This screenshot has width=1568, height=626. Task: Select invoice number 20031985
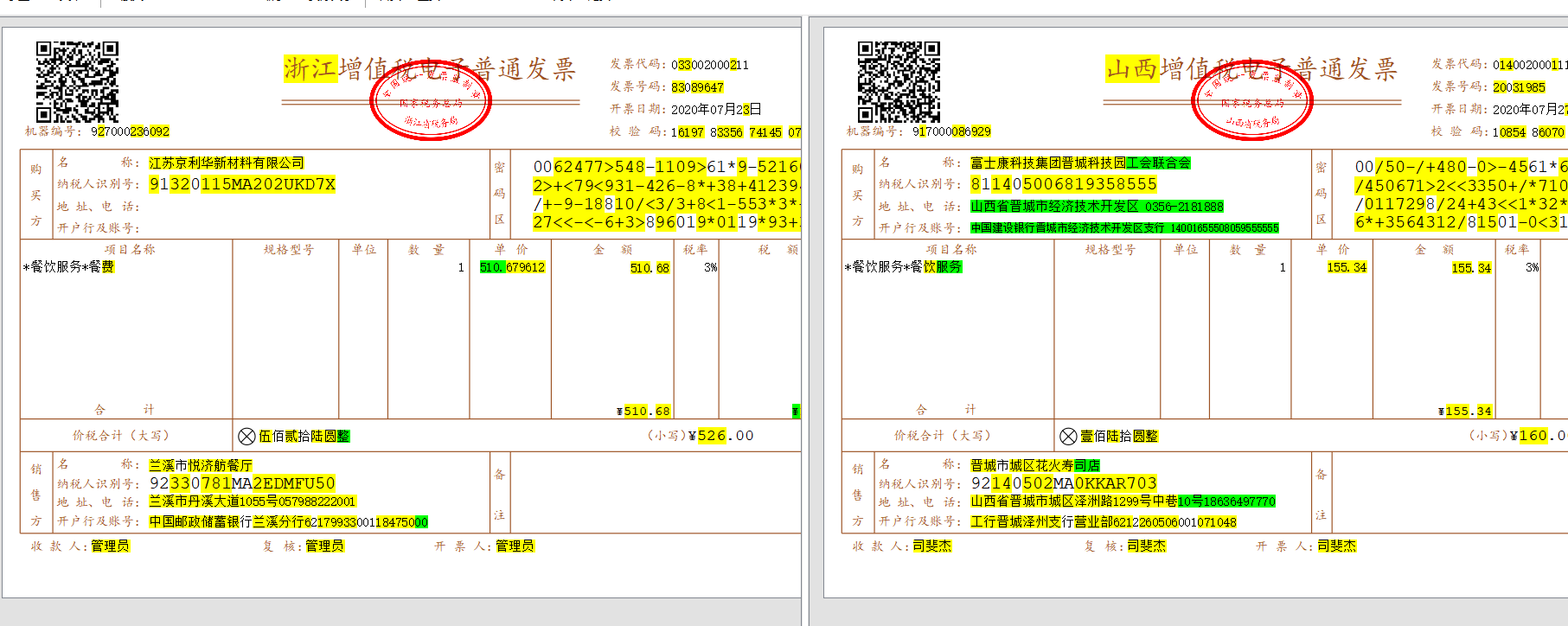[1519, 87]
